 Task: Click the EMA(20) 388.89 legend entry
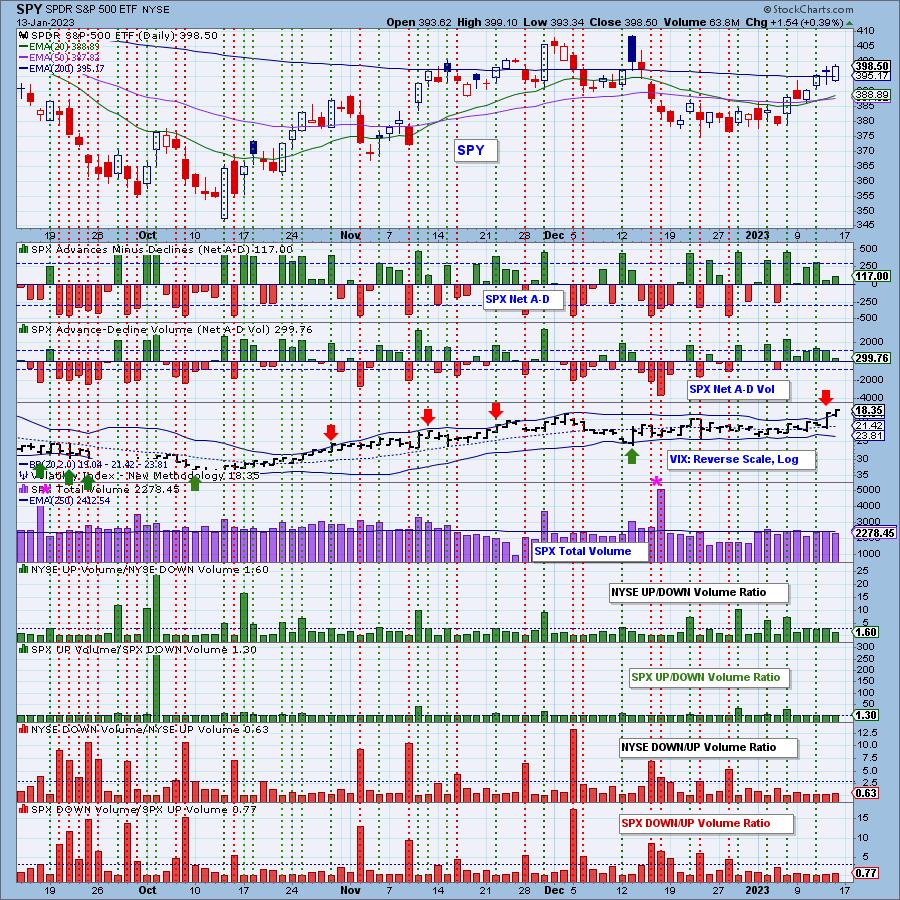[59, 46]
